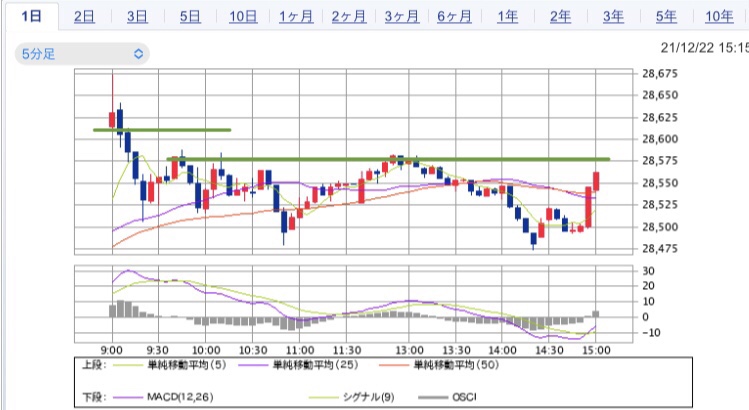Click the 上段 legend row label

(94, 366)
